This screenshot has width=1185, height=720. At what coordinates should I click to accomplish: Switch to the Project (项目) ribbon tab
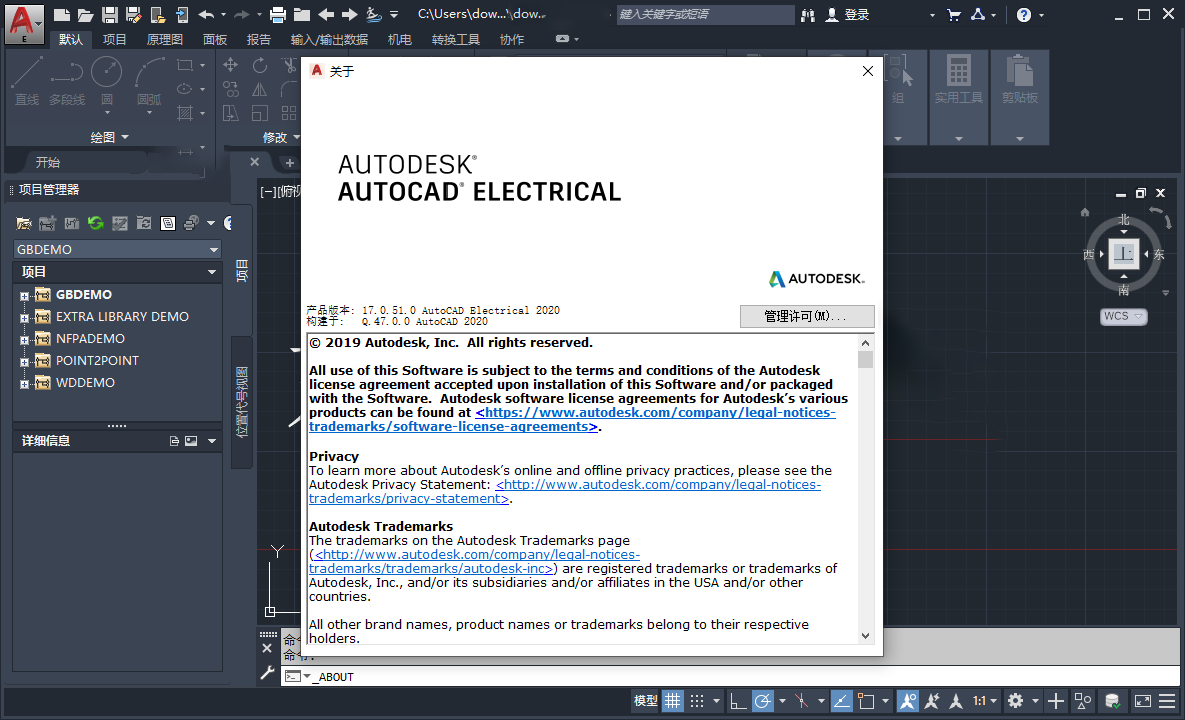pos(115,39)
